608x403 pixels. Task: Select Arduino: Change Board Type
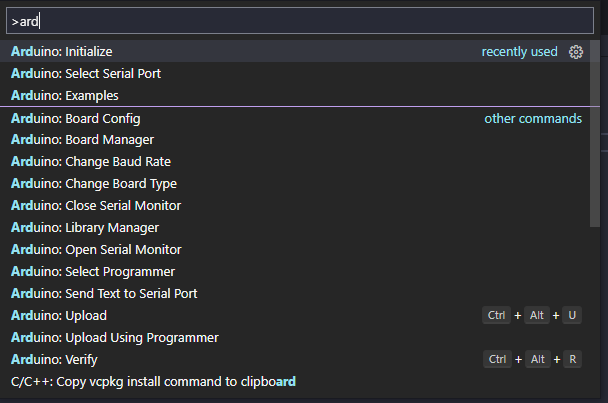pyautogui.click(x=295, y=183)
